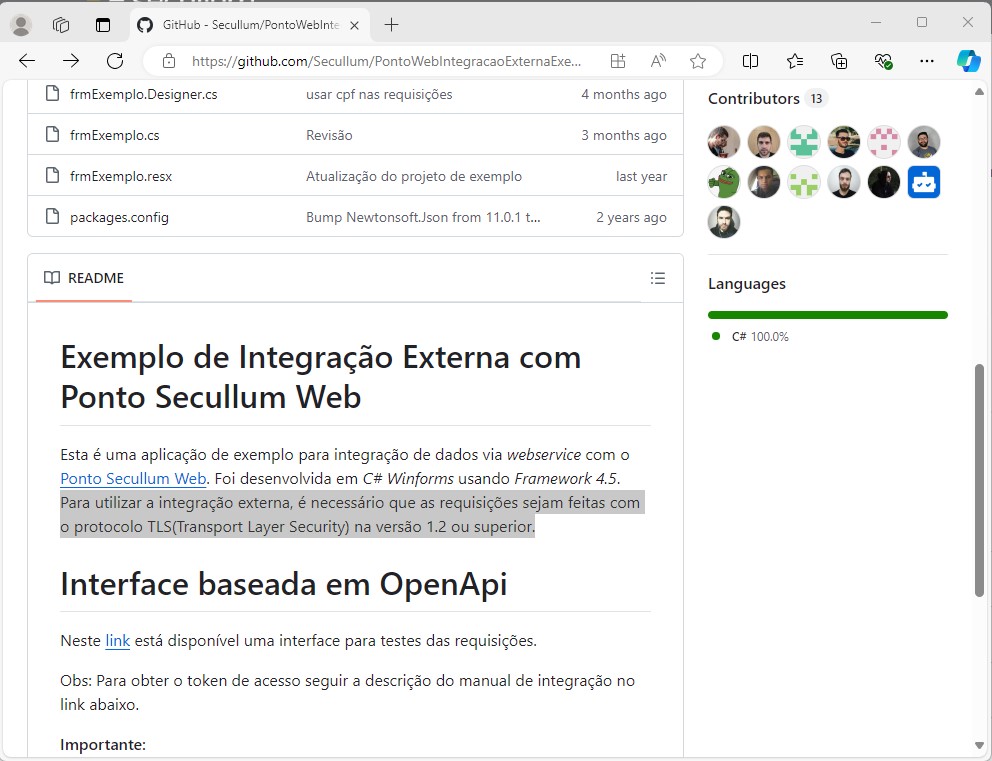Open the browser profile avatar icon
This screenshot has height=761, width=992.
(21, 25)
